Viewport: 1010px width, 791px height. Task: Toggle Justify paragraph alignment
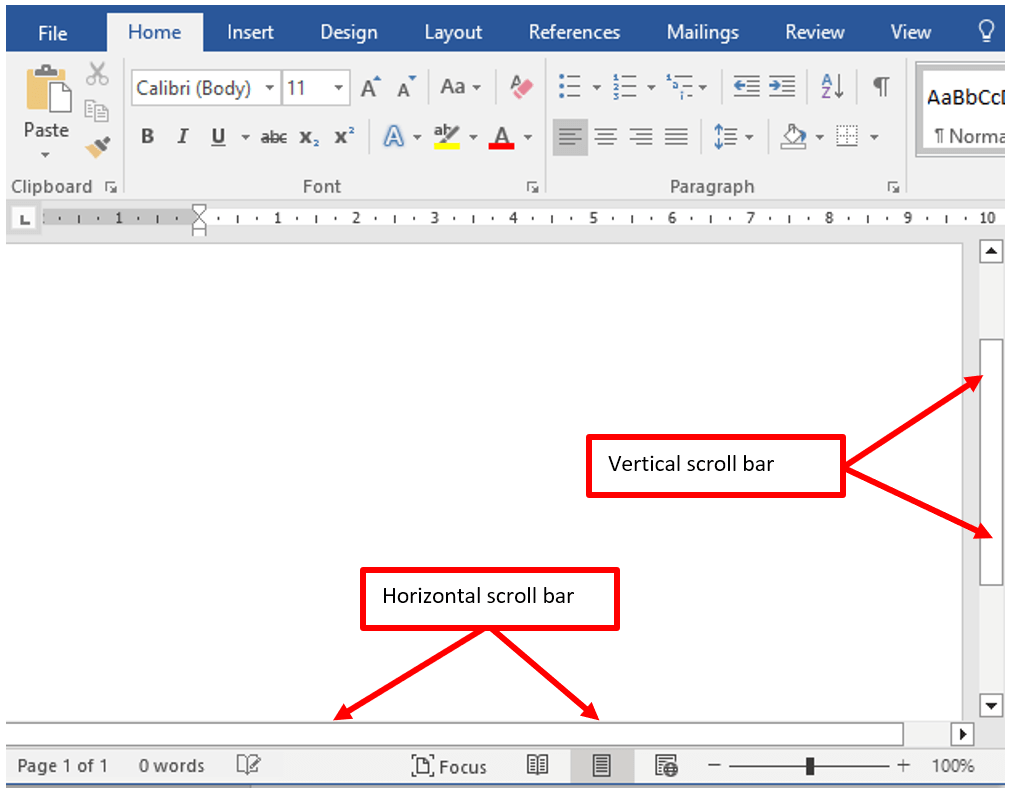click(x=677, y=137)
